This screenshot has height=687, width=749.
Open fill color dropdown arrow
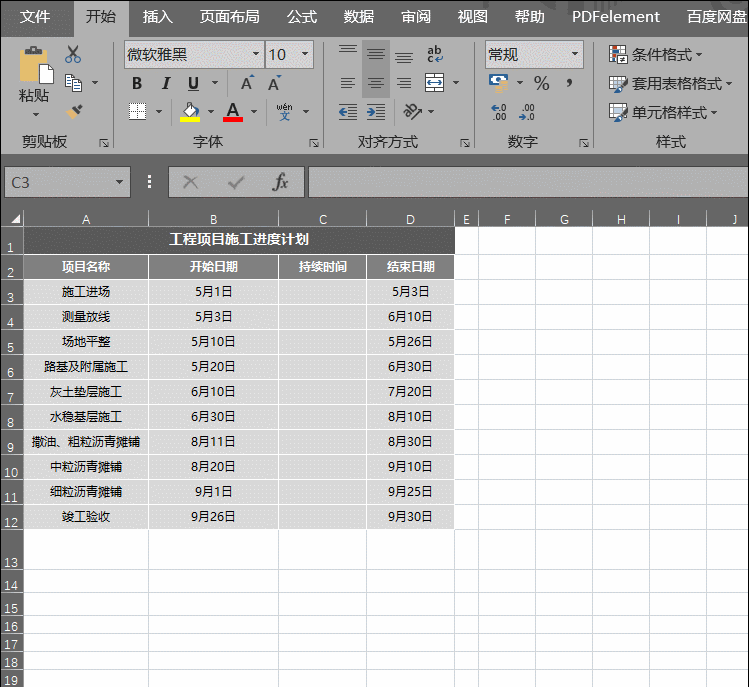tap(211, 112)
